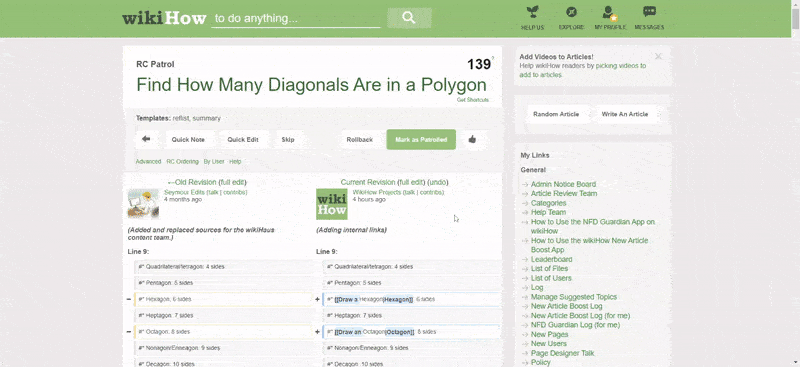Click the Write An Article button
Image resolution: width=800 pixels, height=367 pixels.
pos(624,114)
